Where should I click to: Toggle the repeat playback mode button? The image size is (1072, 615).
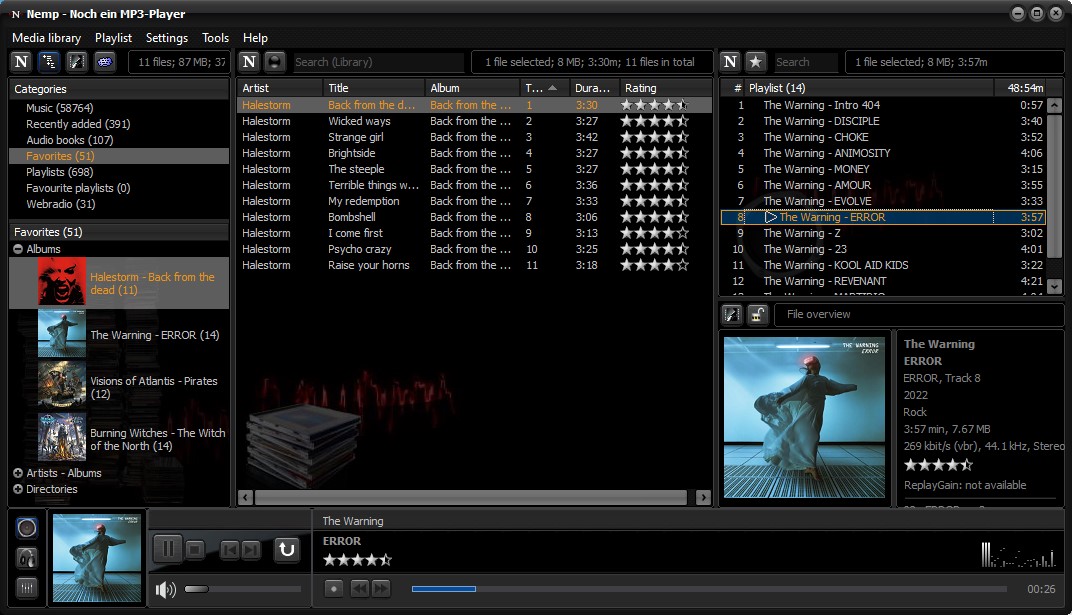pyautogui.click(x=287, y=549)
